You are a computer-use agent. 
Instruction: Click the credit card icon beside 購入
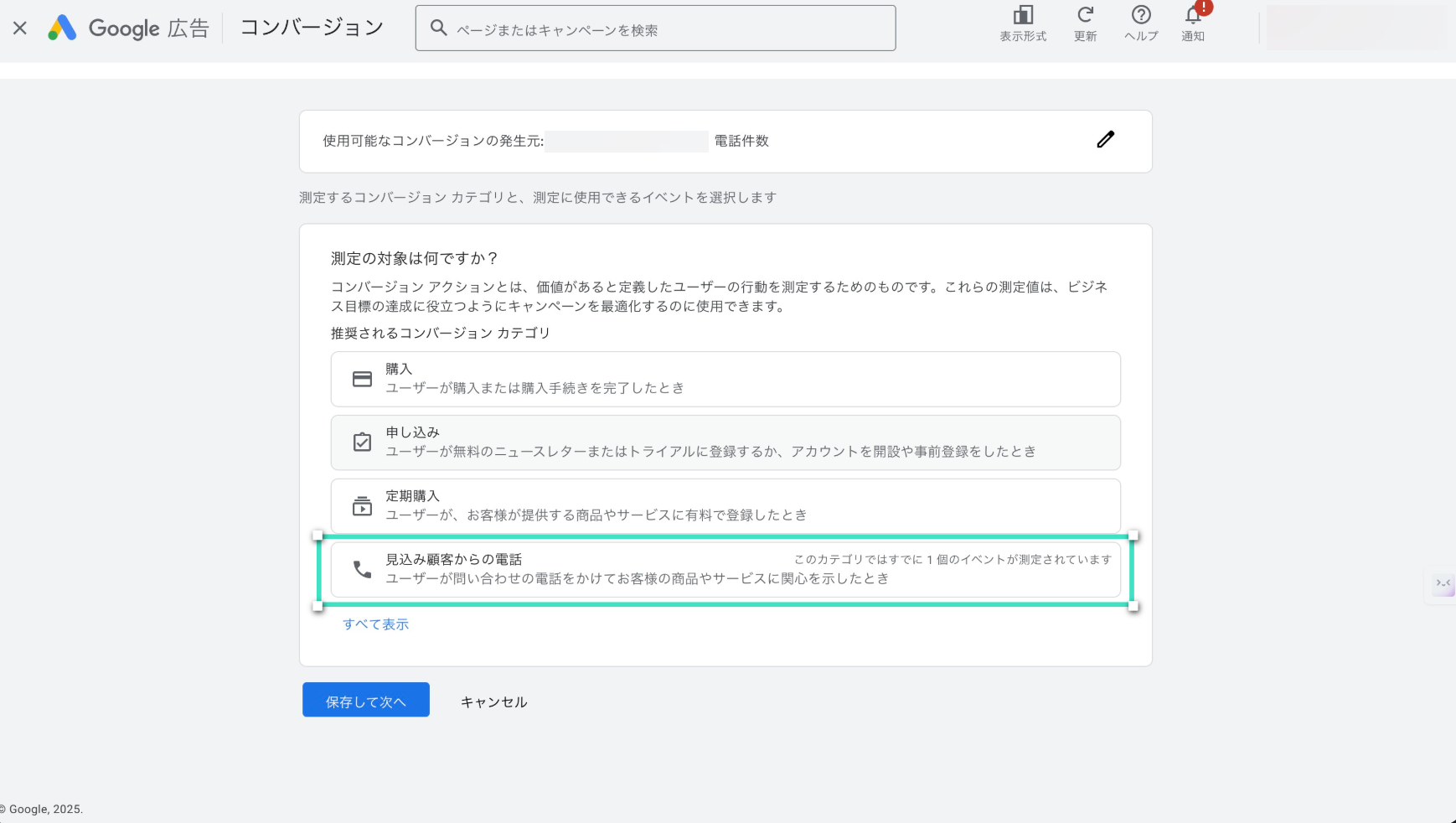coord(362,379)
